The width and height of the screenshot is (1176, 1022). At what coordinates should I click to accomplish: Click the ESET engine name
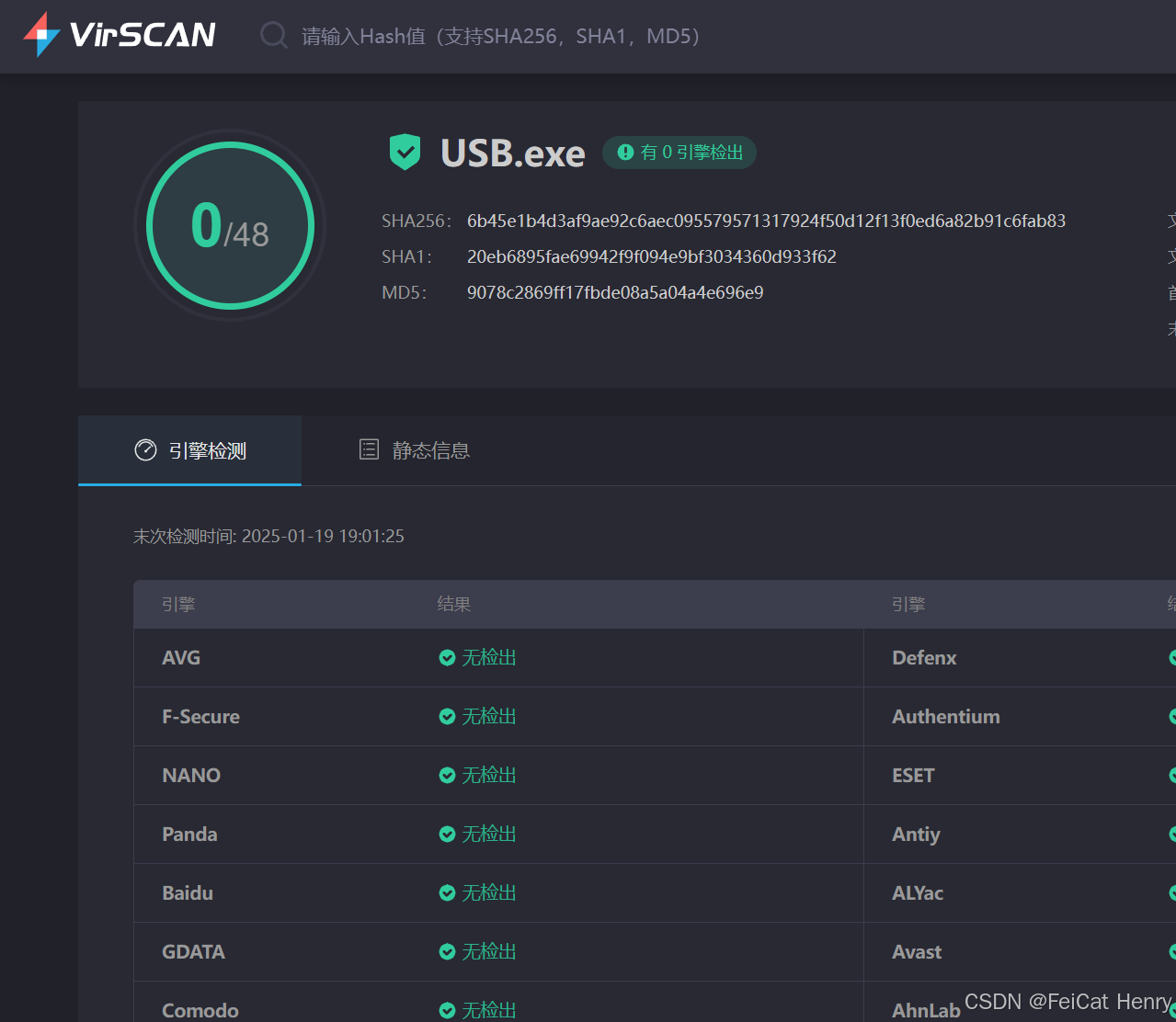point(913,776)
